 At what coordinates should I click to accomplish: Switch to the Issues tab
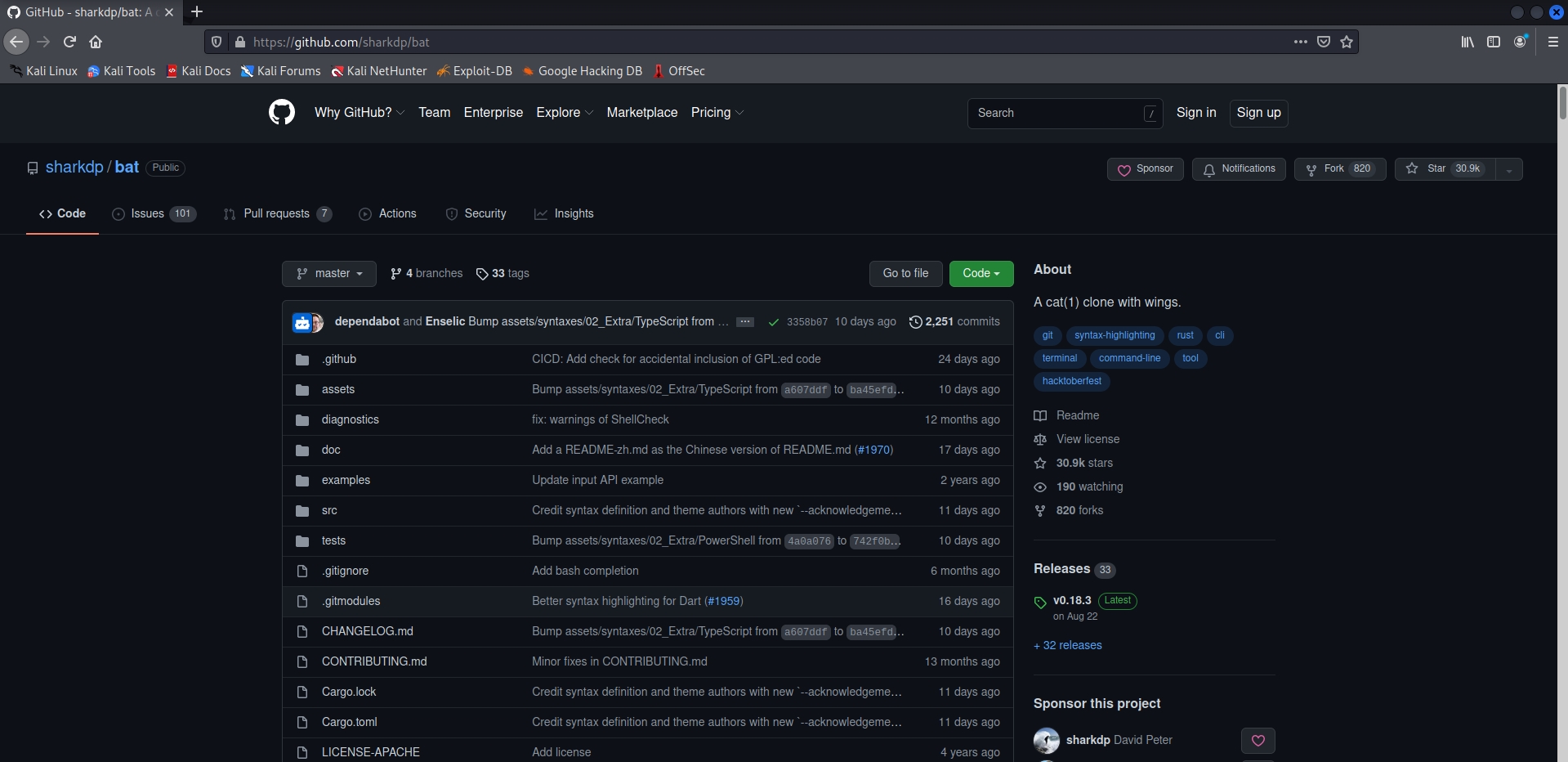click(154, 213)
